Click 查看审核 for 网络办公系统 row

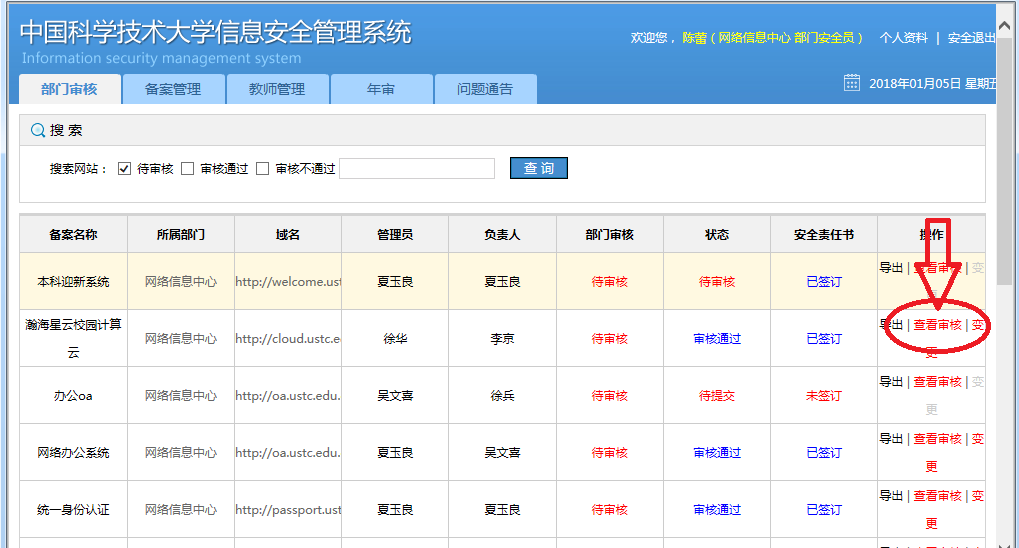938,439
